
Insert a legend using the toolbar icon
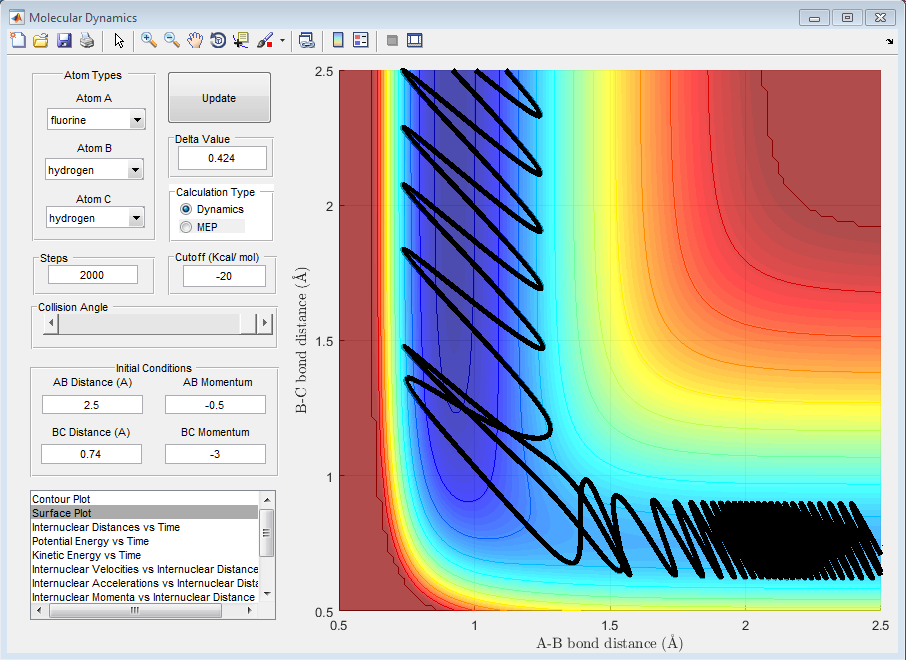(361, 40)
